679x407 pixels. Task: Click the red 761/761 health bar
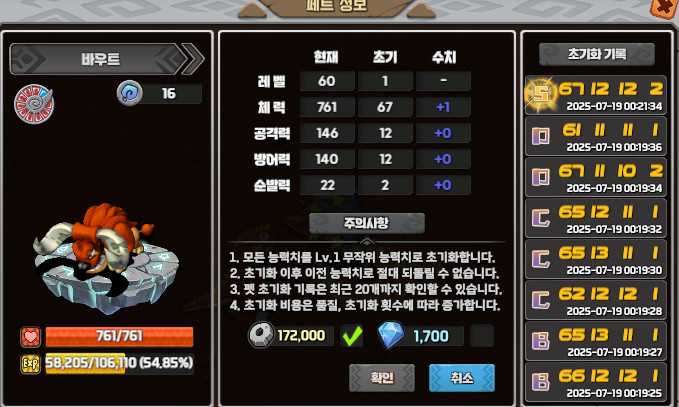pos(119,336)
